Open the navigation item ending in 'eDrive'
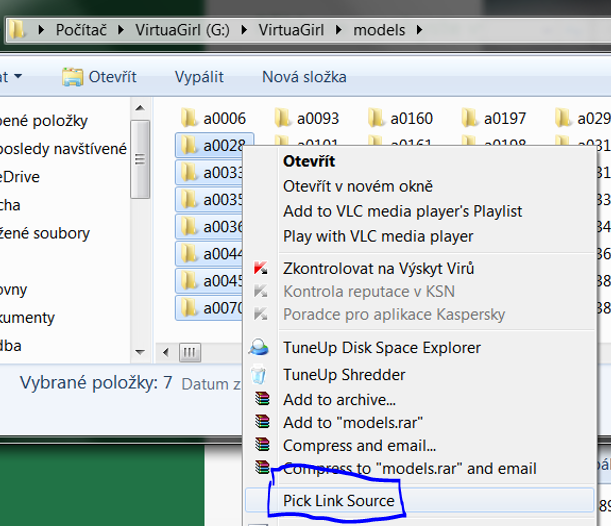 20,177
